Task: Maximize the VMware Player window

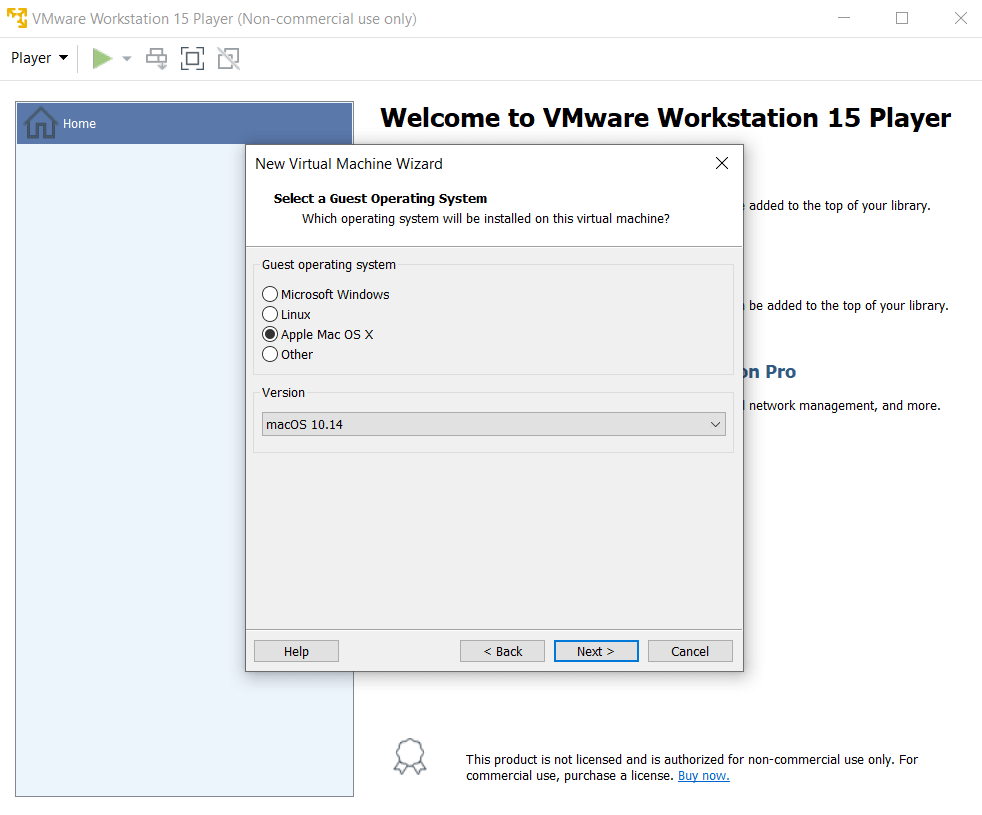Action: click(x=902, y=18)
